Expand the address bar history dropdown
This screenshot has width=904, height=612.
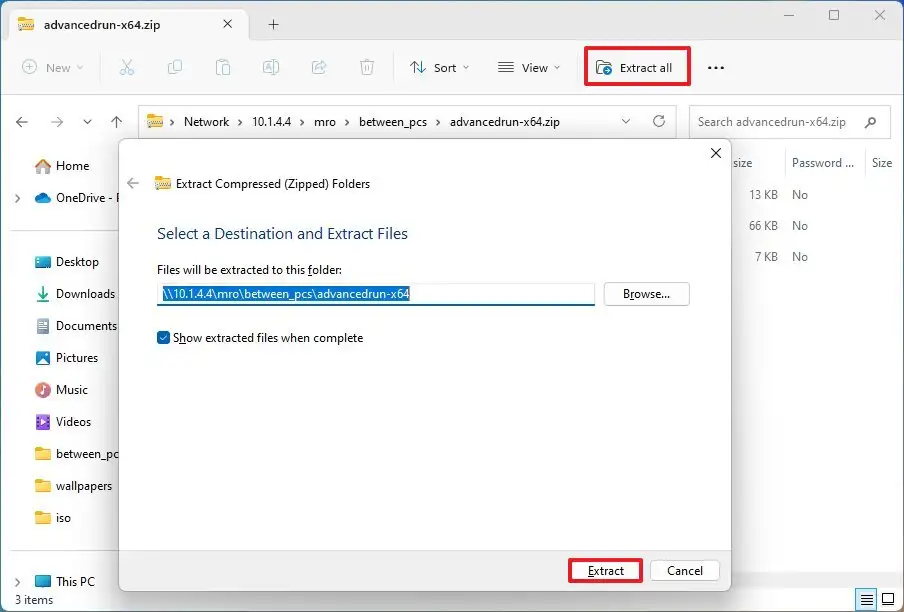click(626, 121)
